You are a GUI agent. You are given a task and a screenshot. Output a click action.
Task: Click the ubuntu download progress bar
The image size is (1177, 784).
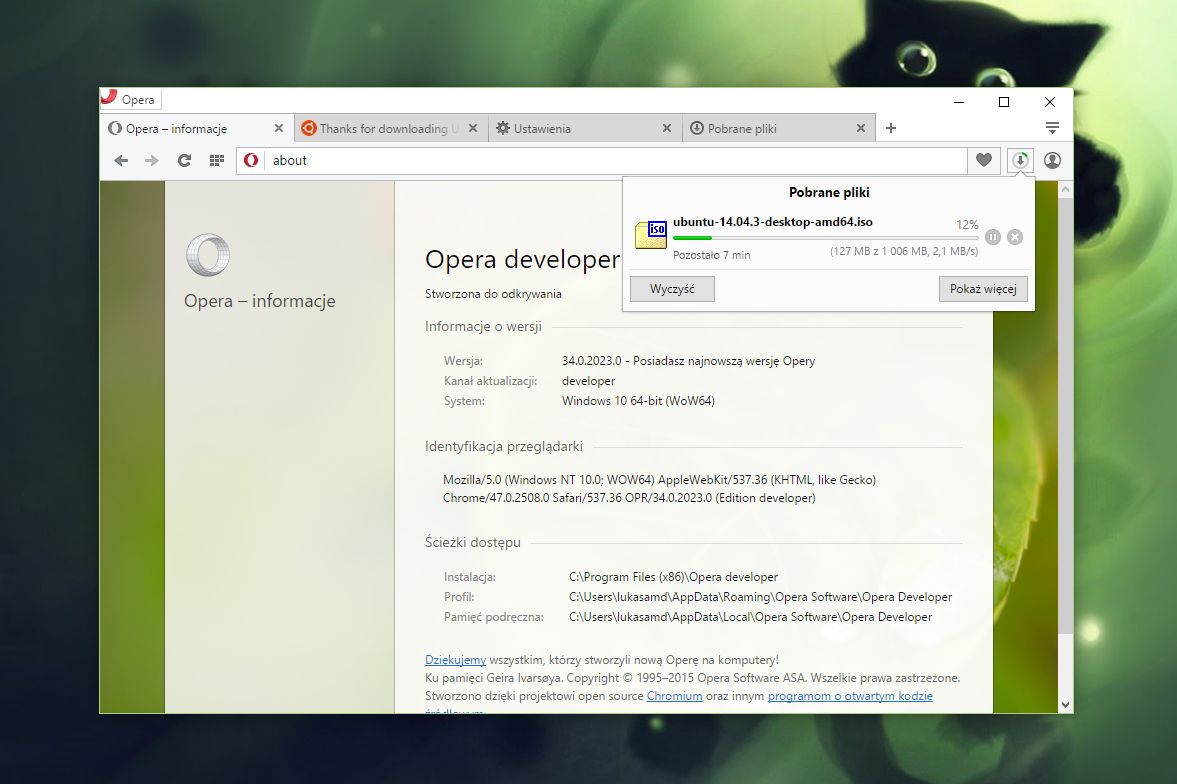click(x=825, y=238)
